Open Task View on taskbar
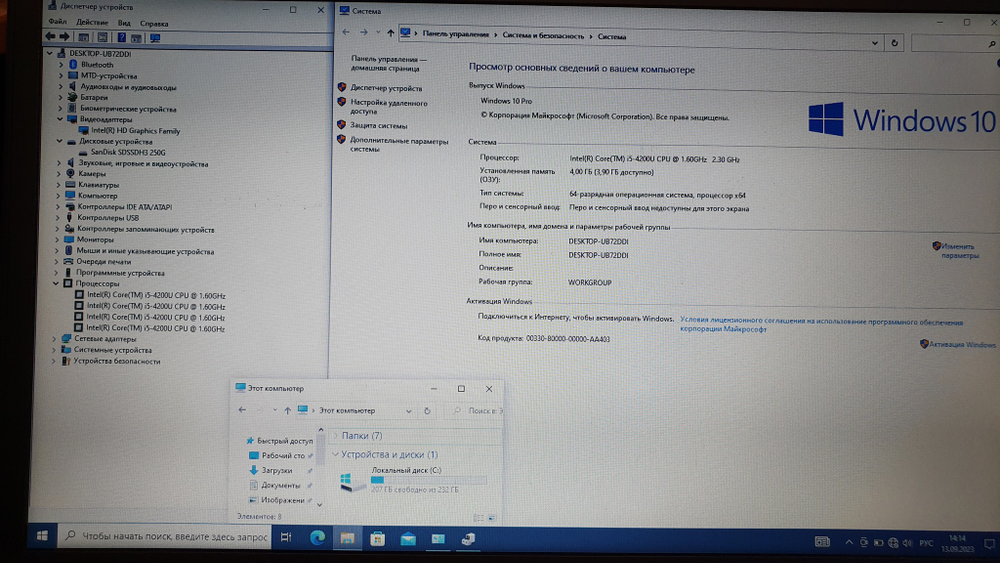The height and width of the screenshot is (563, 1000). (286, 537)
